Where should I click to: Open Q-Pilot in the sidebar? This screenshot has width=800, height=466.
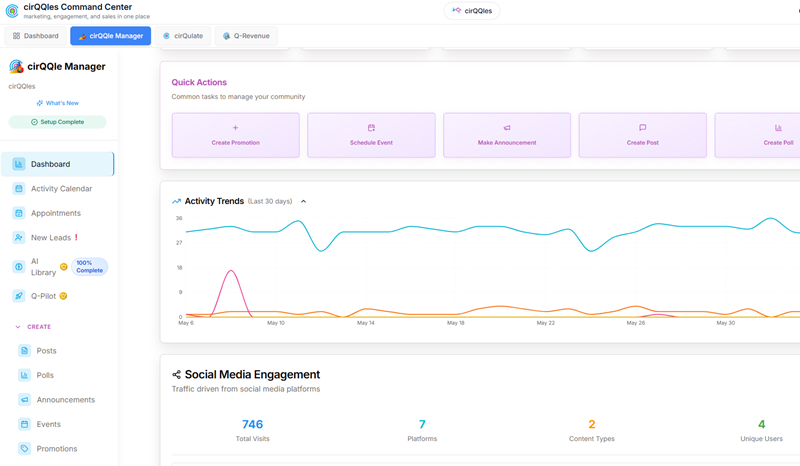pos(58,296)
